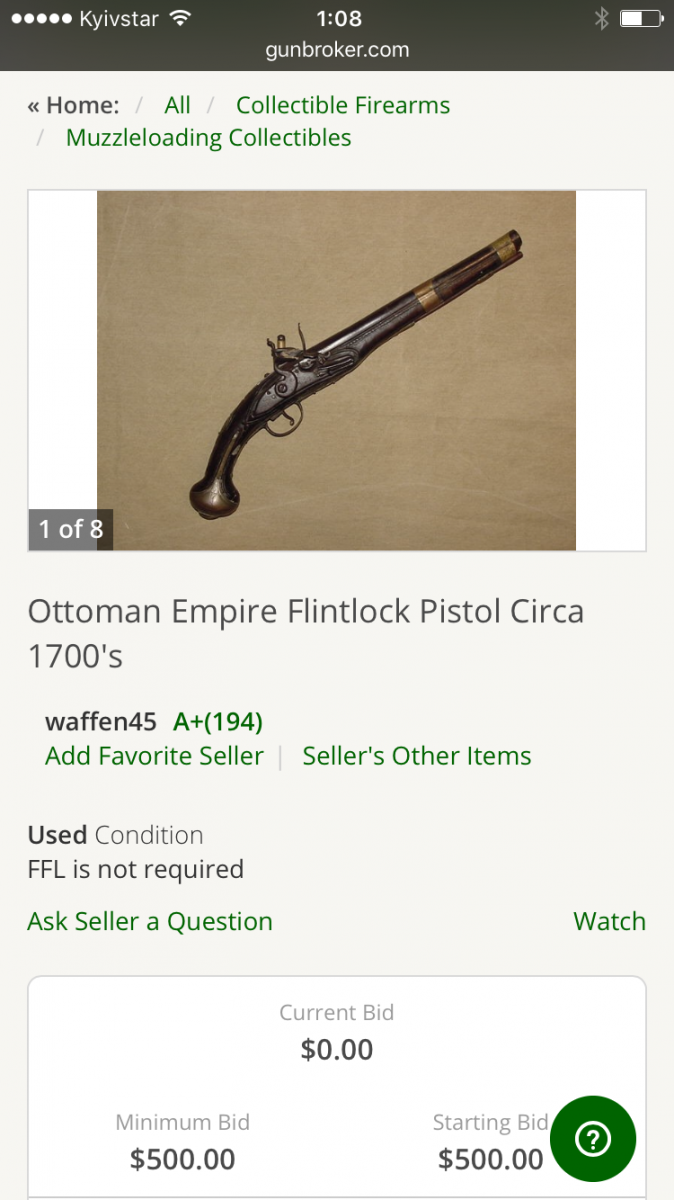This screenshot has width=674, height=1200.
Task: Tap the Kyivstar carrier signal dots
Action: [x=42, y=18]
